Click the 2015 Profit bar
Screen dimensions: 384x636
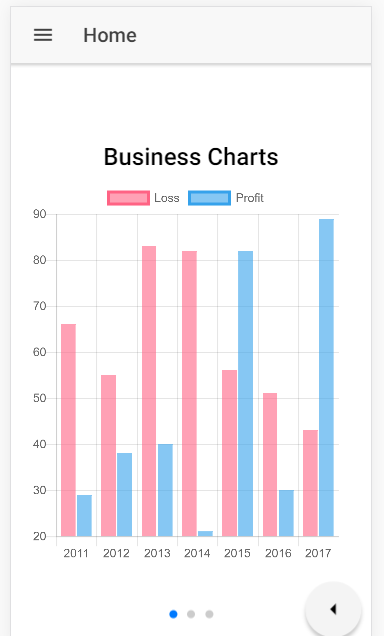point(245,393)
